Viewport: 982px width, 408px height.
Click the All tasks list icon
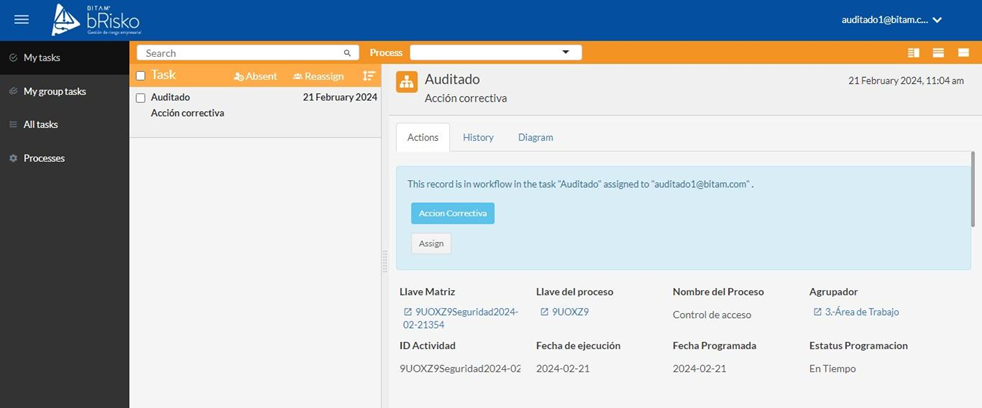tap(13, 125)
